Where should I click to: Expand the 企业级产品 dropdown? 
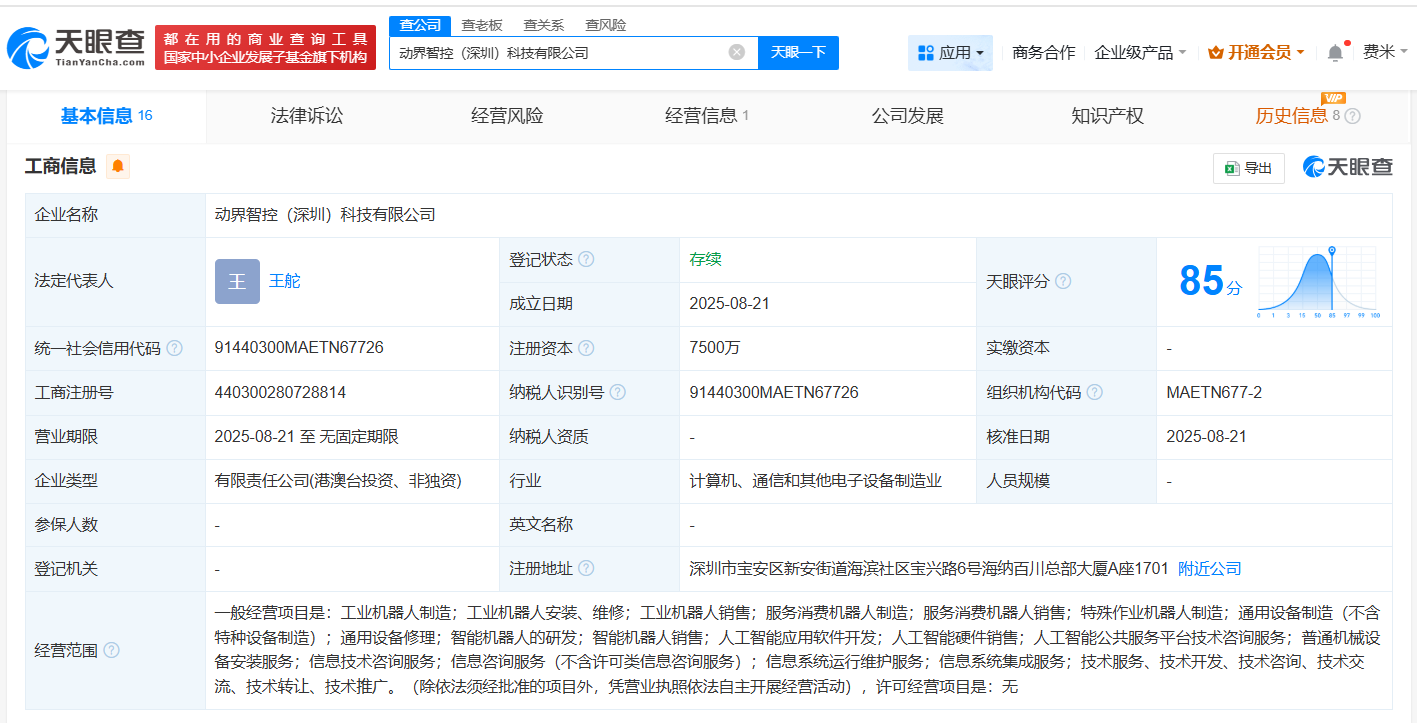click(x=1140, y=52)
